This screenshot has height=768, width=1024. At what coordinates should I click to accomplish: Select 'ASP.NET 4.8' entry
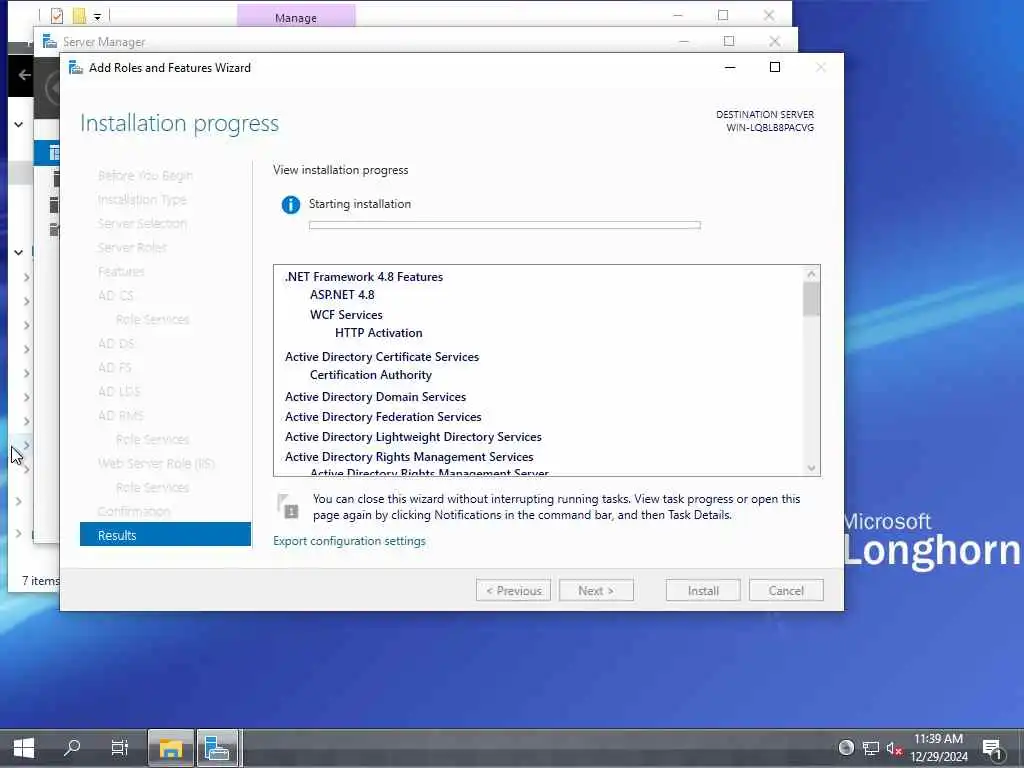pyautogui.click(x=342, y=295)
